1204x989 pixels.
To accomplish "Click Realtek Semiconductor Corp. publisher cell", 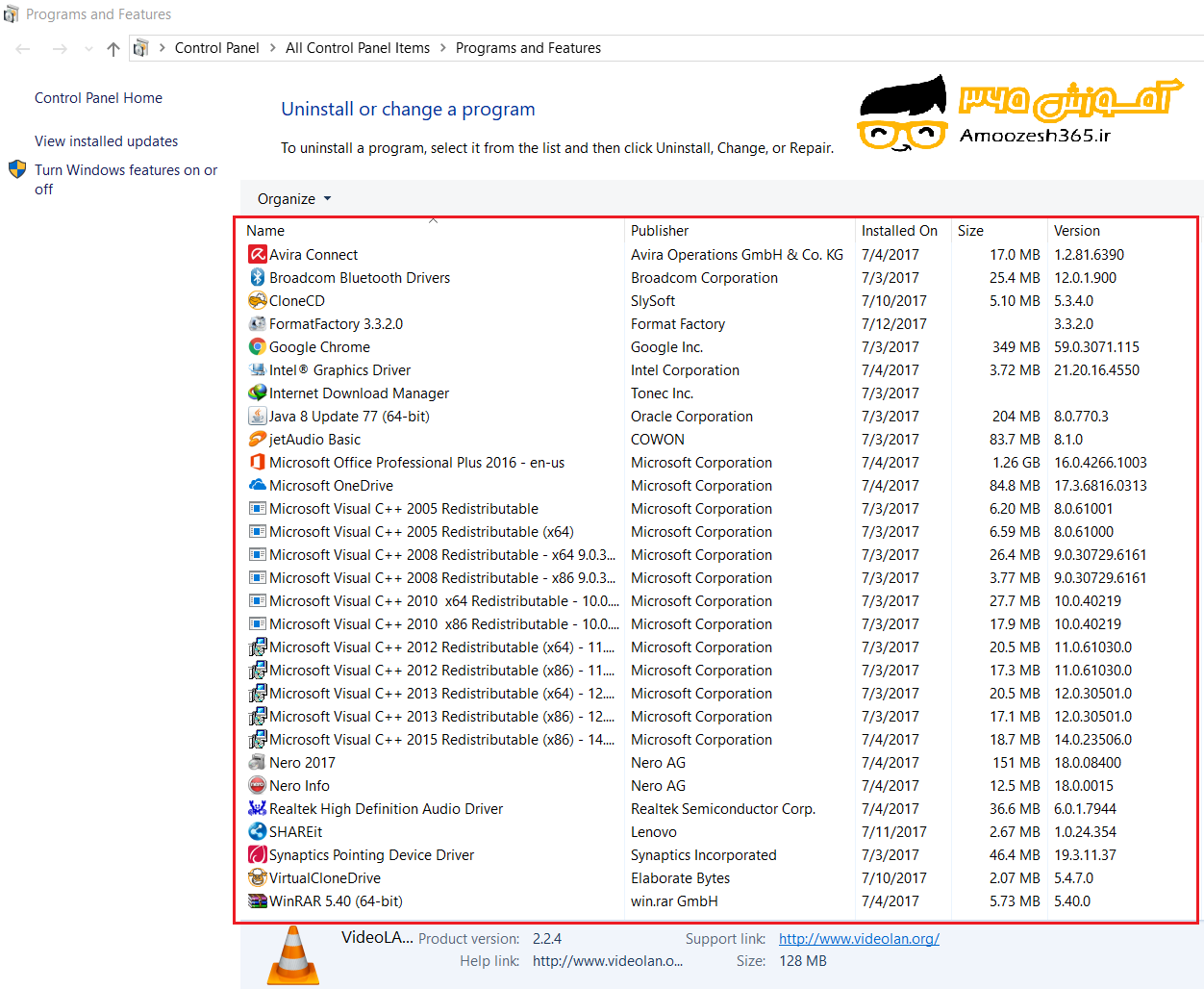I will pos(723,808).
